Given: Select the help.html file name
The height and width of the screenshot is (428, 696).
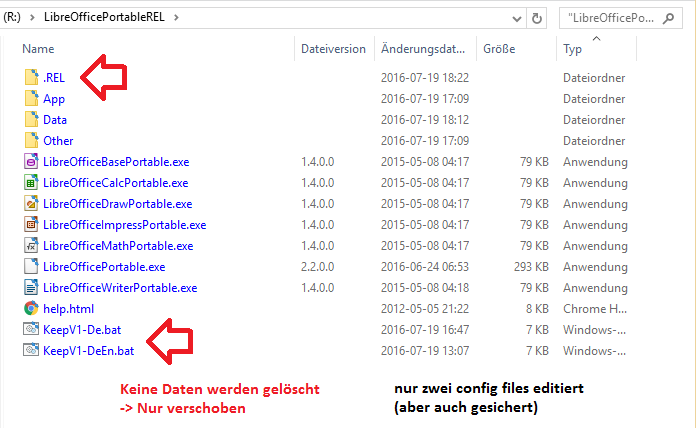Looking at the screenshot, I should click(x=68, y=309).
